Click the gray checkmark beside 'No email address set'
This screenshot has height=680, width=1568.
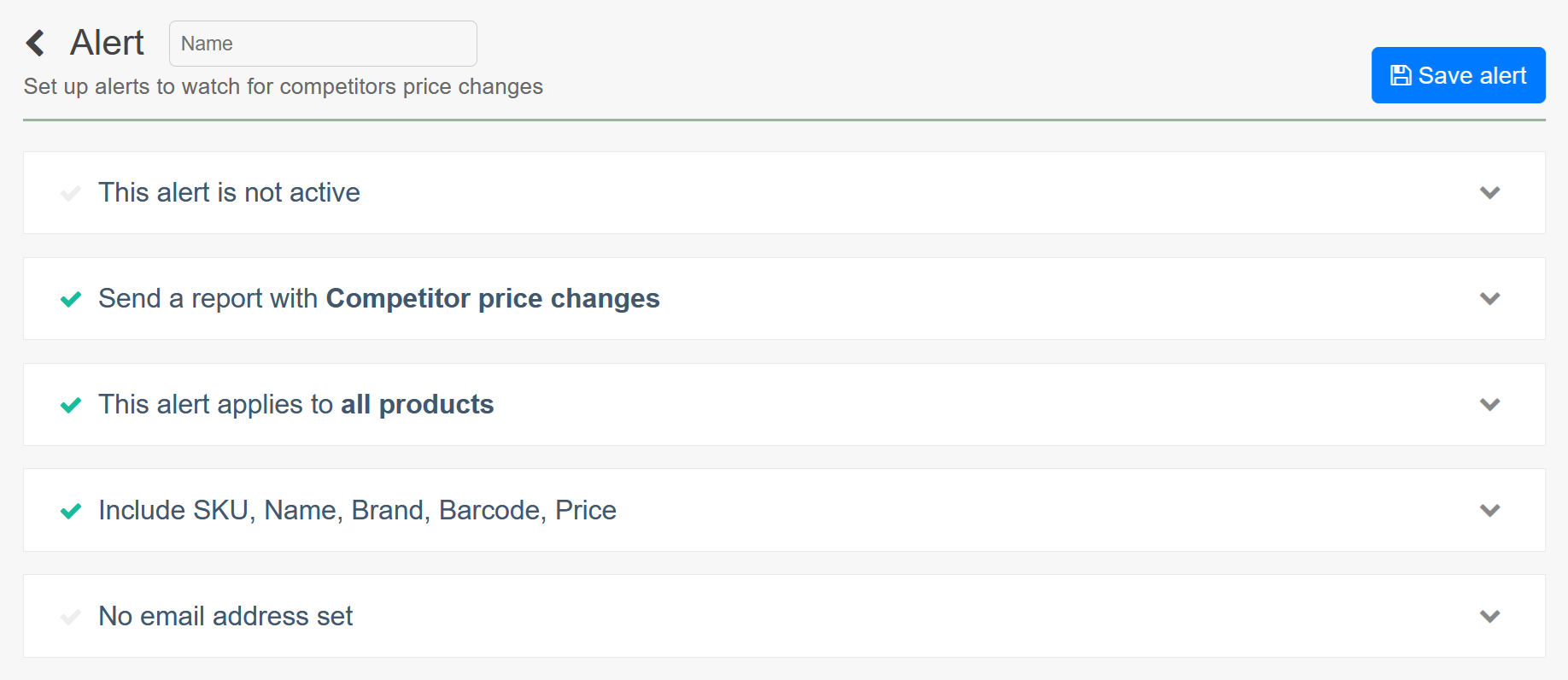point(71,617)
